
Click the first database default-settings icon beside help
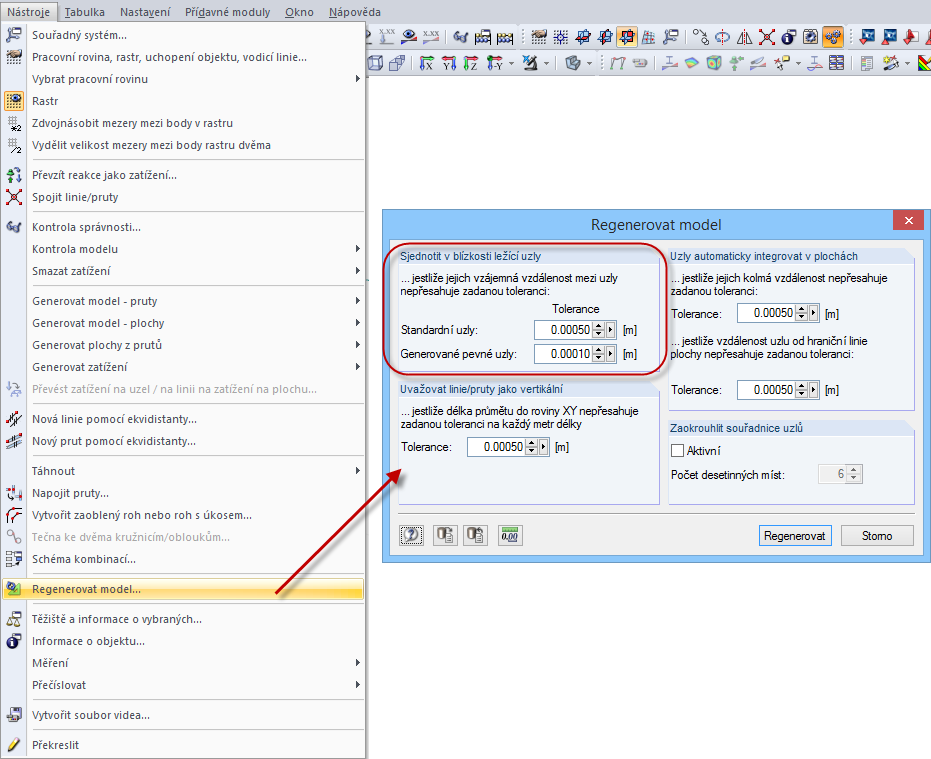(x=445, y=536)
